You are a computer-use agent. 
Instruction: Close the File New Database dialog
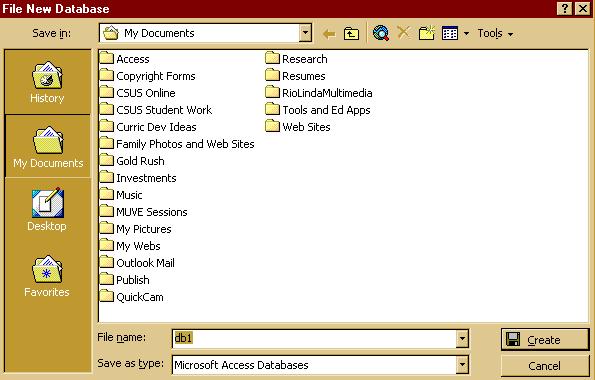(x=583, y=8)
